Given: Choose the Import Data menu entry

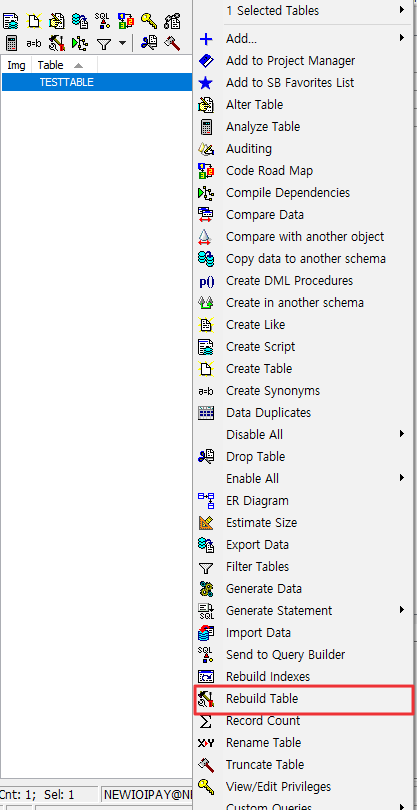Looking at the screenshot, I should click(303, 633).
